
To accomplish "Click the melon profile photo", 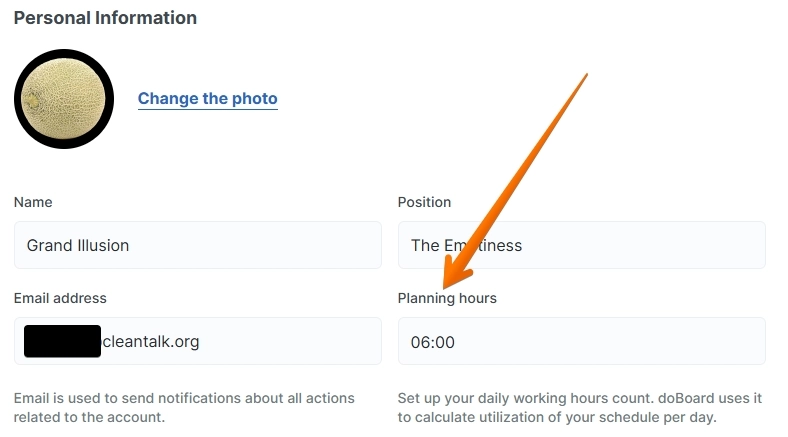I will click(63, 98).
